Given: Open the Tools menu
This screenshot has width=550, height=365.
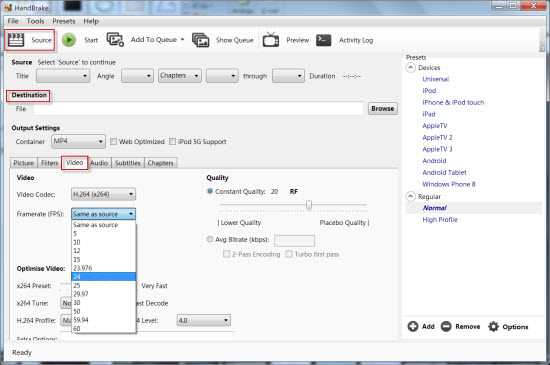Looking at the screenshot, I should pyautogui.click(x=35, y=21).
